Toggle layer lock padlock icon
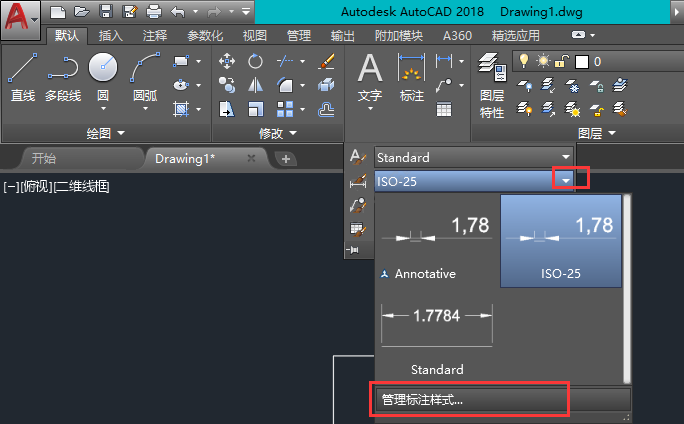 (562, 62)
